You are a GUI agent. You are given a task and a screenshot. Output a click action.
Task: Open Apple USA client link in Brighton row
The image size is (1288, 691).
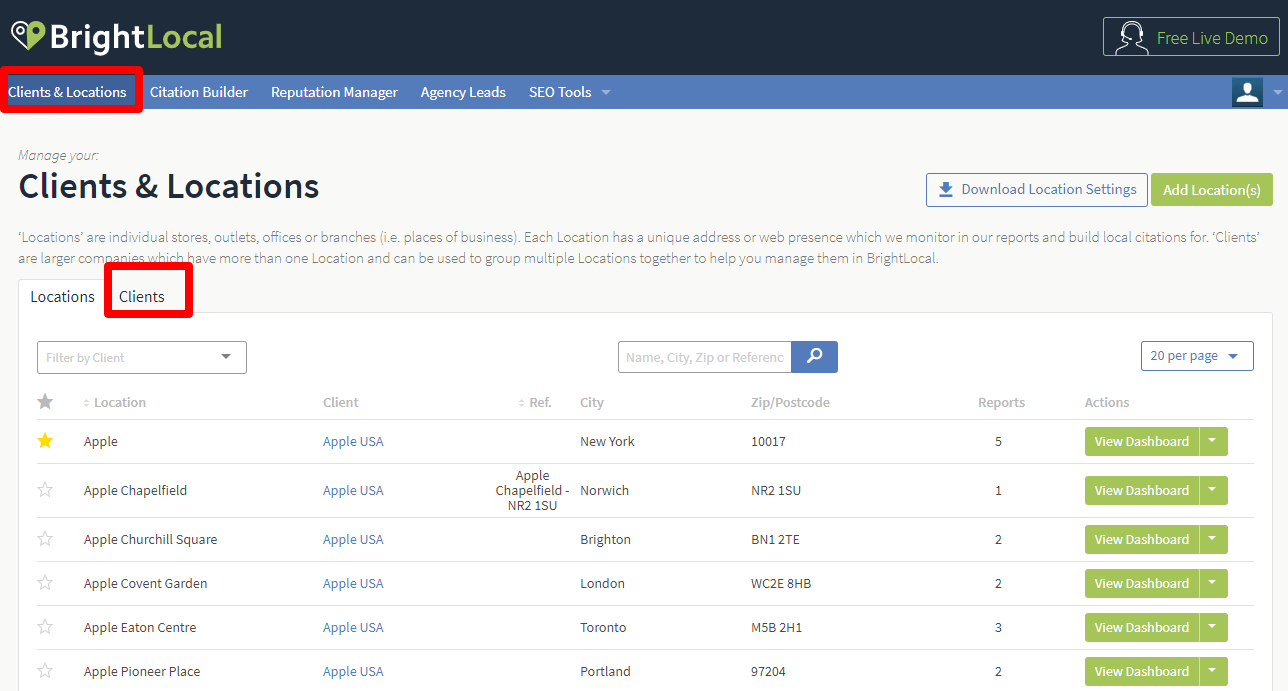(x=353, y=539)
